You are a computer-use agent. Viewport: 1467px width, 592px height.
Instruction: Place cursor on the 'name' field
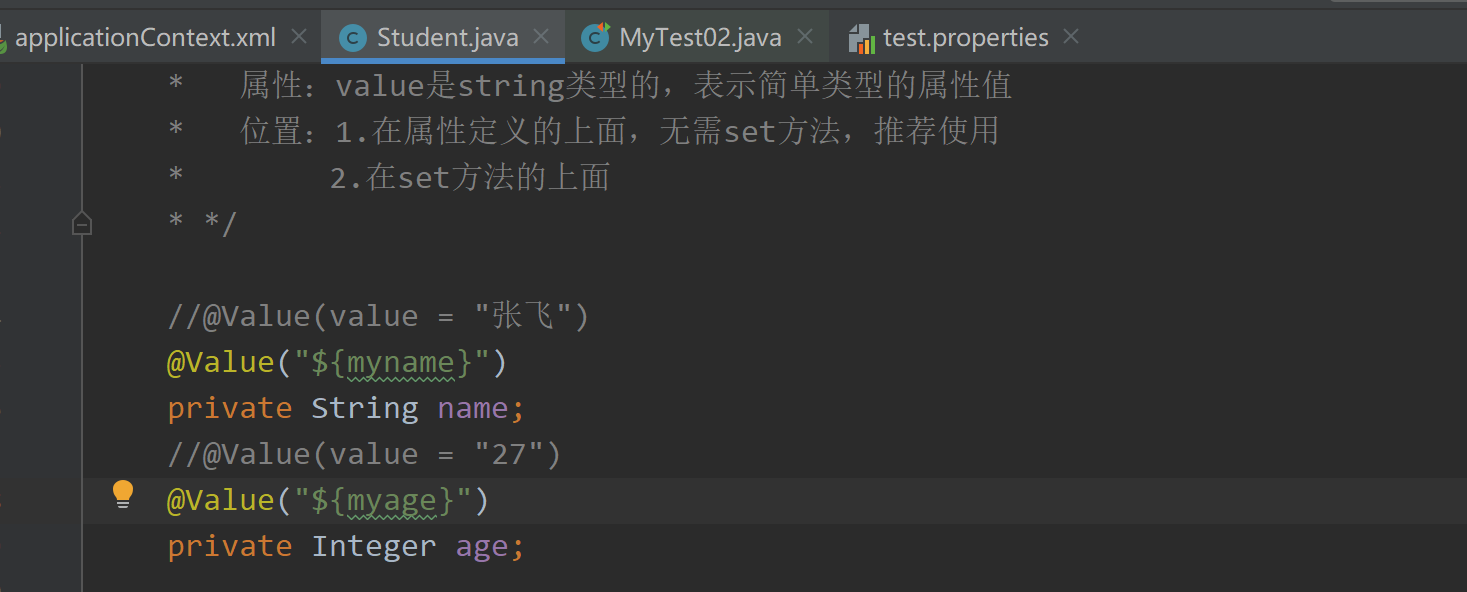473,408
